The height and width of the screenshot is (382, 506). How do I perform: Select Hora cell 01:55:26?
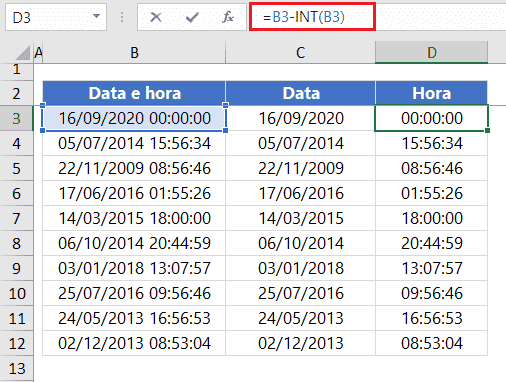coord(431,193)
